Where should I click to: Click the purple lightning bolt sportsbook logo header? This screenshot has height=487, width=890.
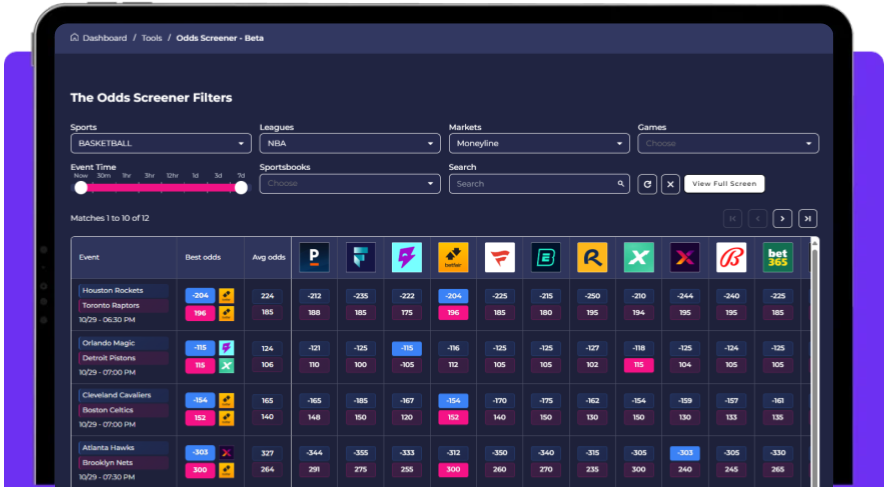[x=407, y=257]
